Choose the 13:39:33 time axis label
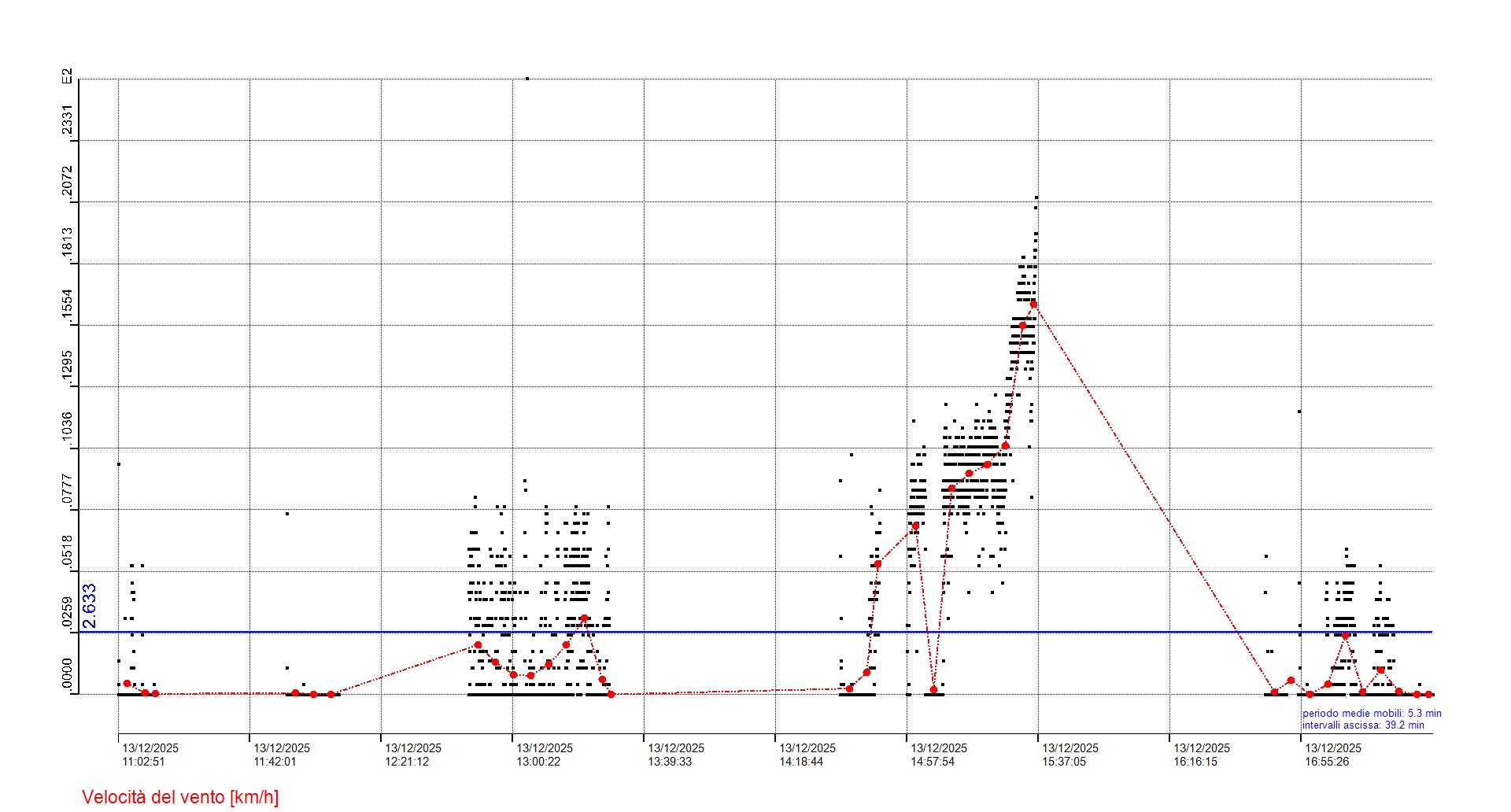 click(x=670, y=762)
